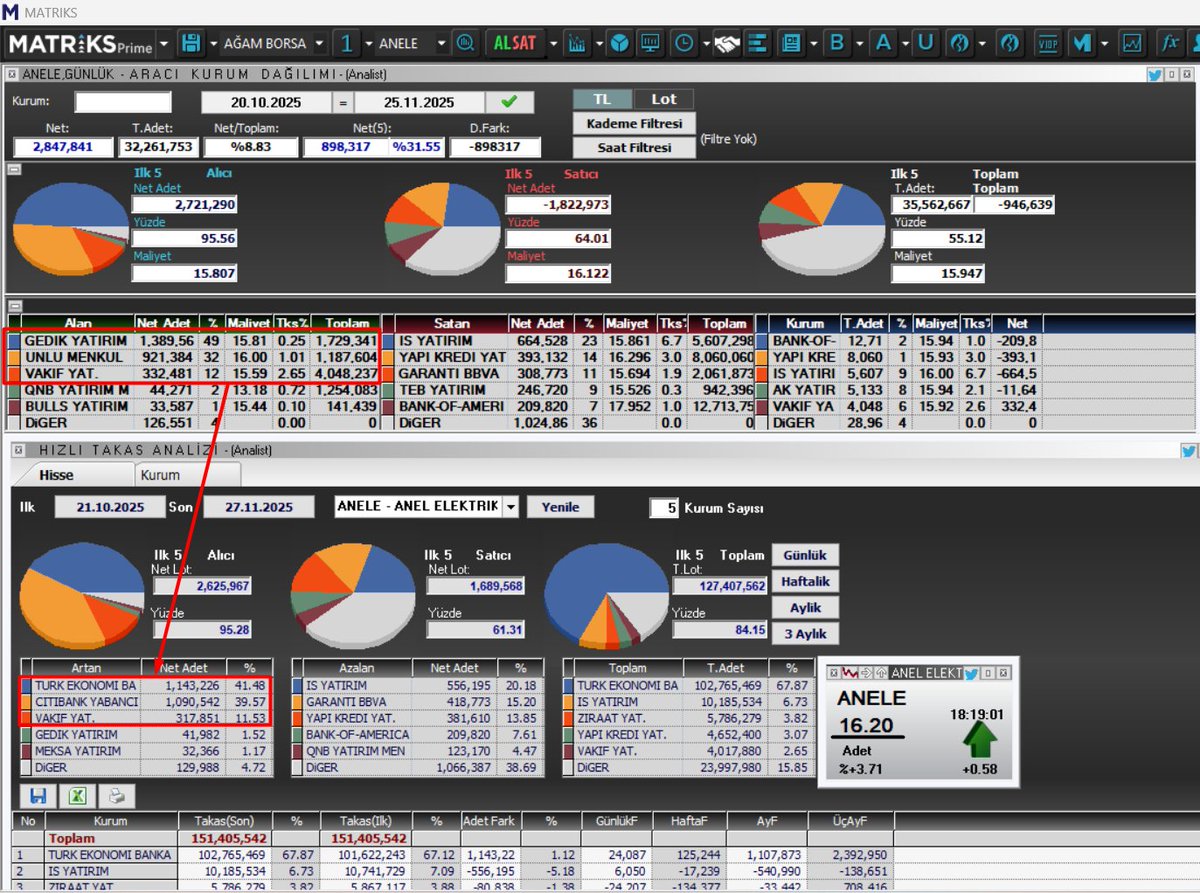
Task: Click the VIOP toolbar icon
Action: [1049, 43]
